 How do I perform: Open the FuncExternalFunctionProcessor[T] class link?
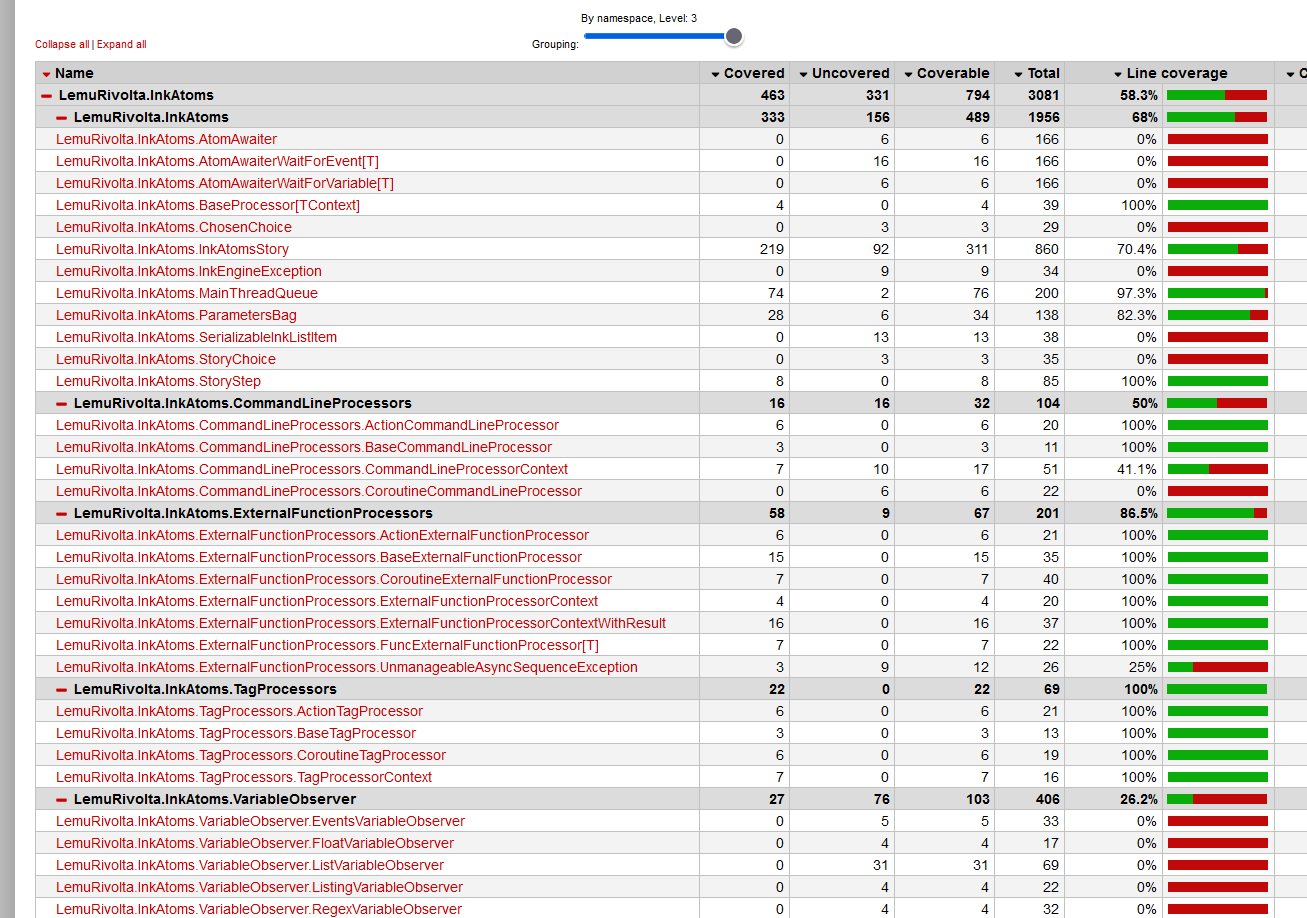(x=327, y=645)
